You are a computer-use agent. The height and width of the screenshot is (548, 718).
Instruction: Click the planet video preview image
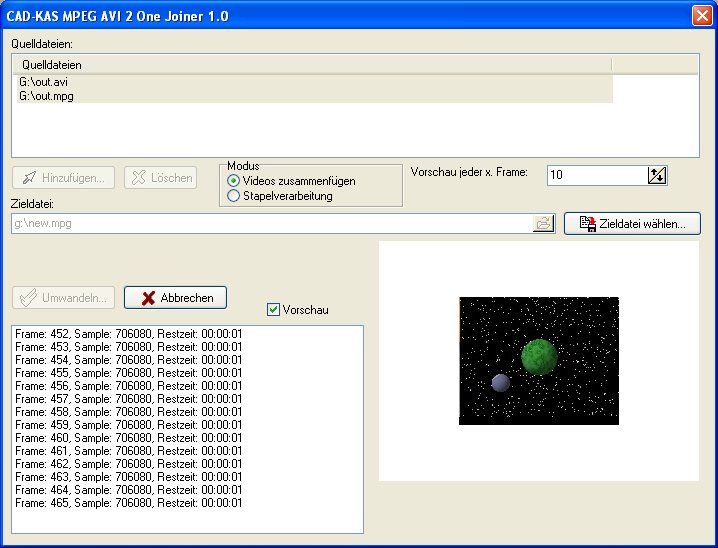(x=538, y=361)
